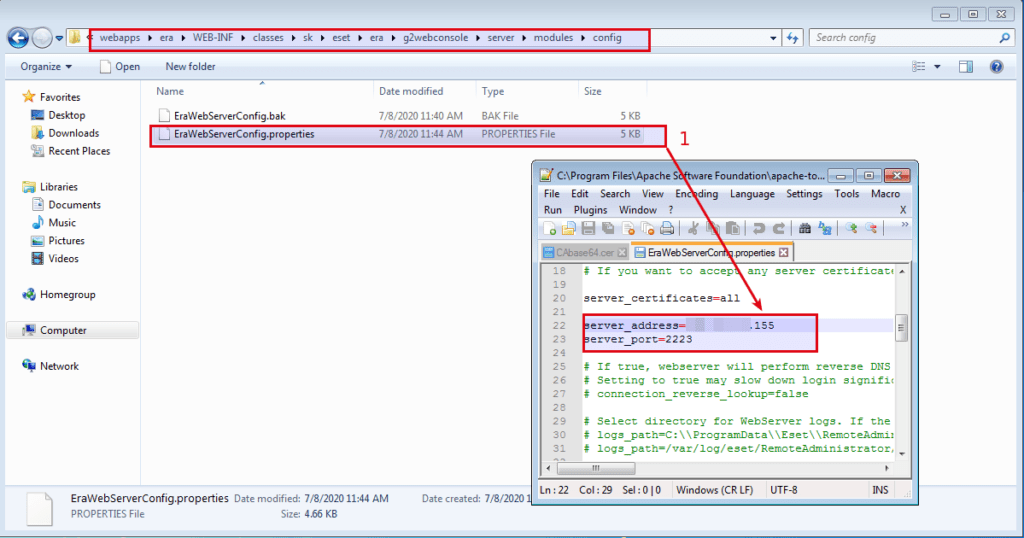The height and width of the screenshot is (538, 1024).
Task: Go back in Explorer navigation
Action: (x=18, y=38)
